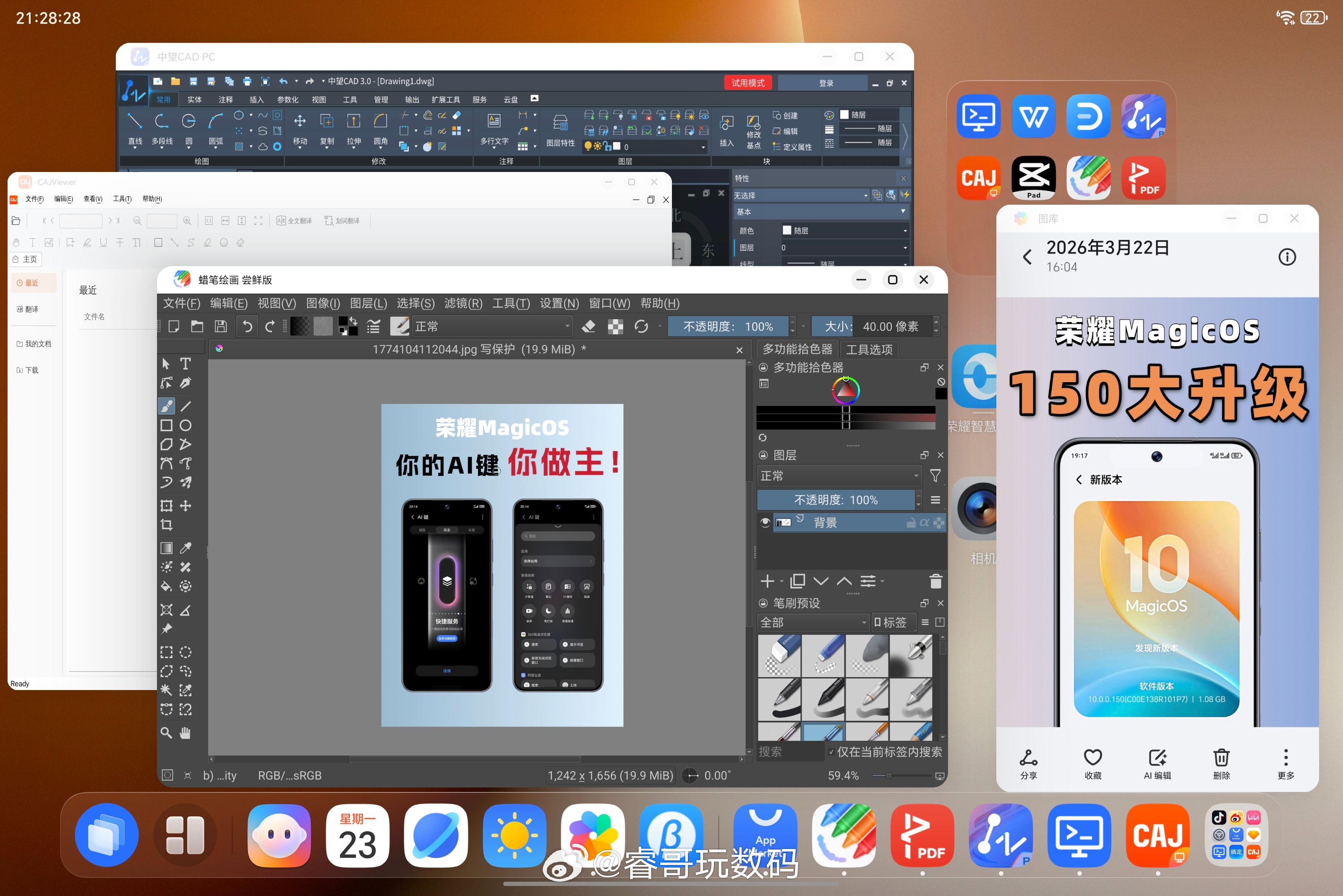Image resolution: width=1343 pixels, height=896 pixels.
Task: Select the Text tool in toolbox
Action: pos(185,363)
